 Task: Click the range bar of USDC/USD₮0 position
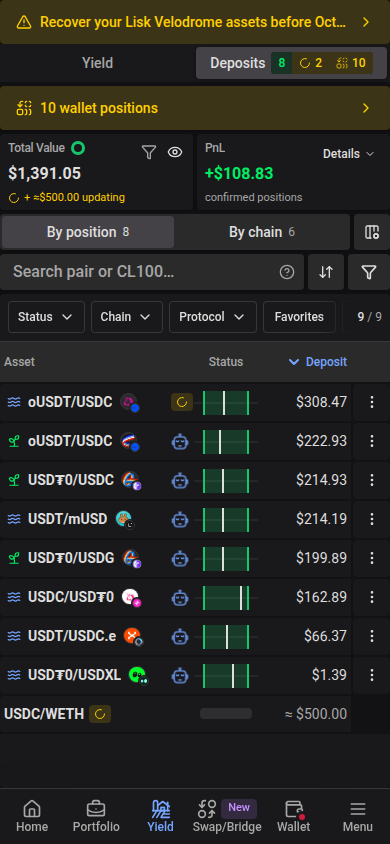pos(226,598)
